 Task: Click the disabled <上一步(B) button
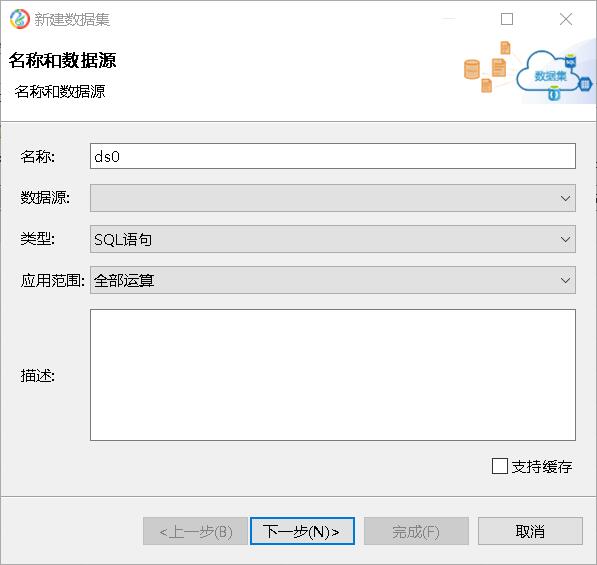(x=195, y=531)
